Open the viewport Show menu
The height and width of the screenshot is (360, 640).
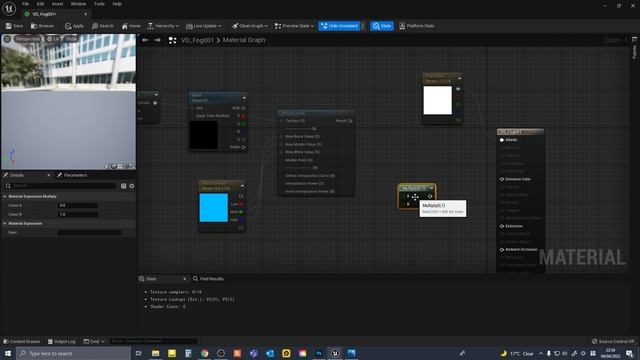(x=71, y=39)
